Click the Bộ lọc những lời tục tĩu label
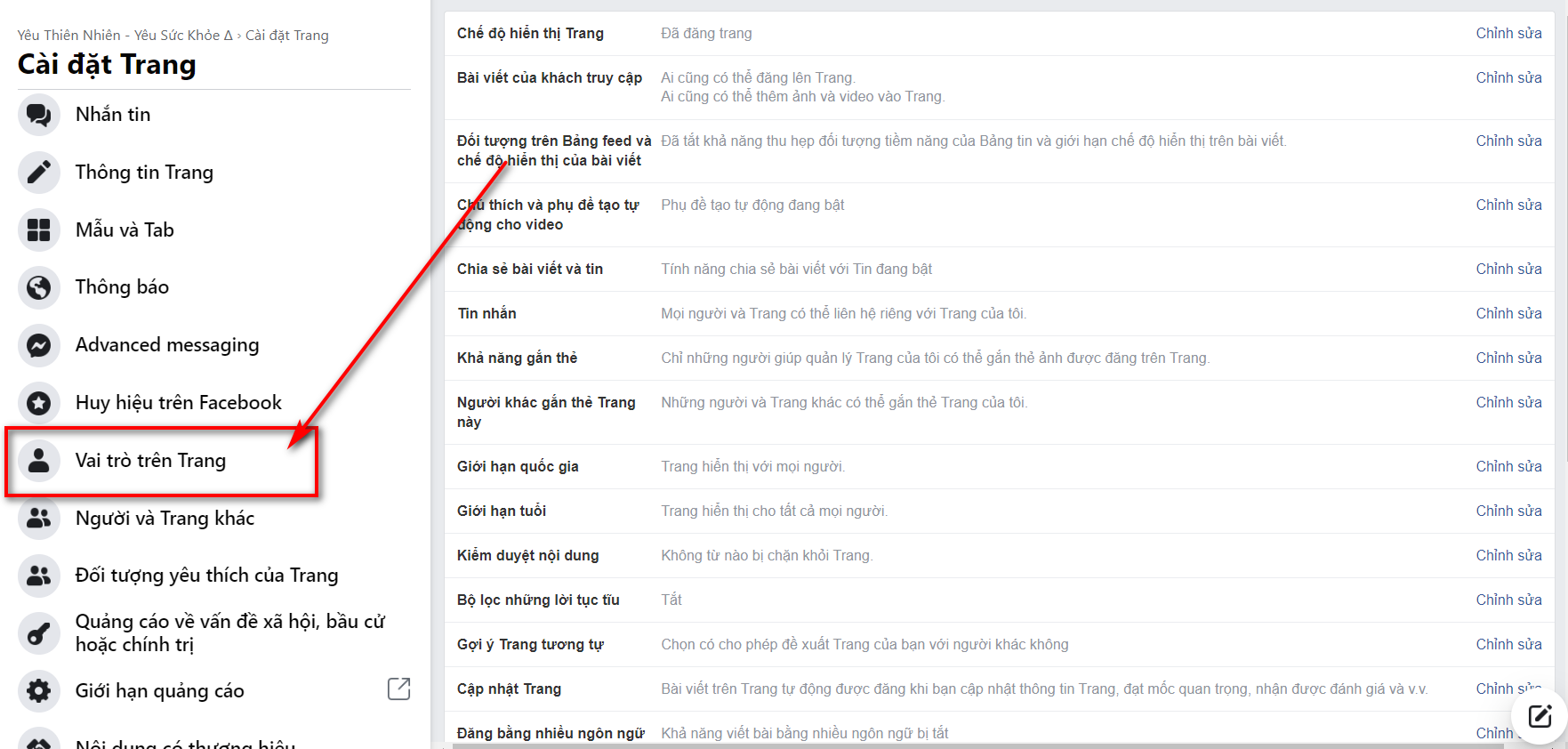Viewport: 1568px width, 749px height. tap(538, 600)
